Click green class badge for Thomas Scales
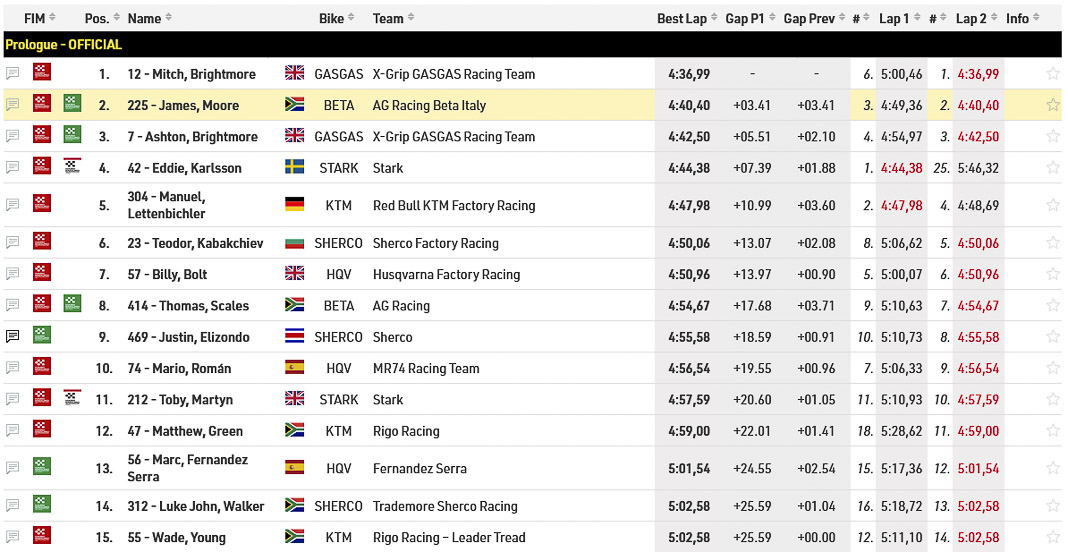Screen dimensions: 1068x552 click(x=72, y=303)
